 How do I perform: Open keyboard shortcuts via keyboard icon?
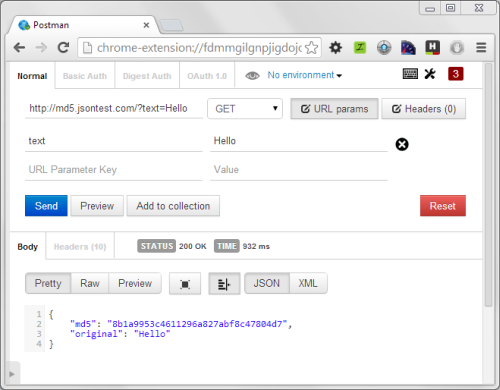coord(410,74)
